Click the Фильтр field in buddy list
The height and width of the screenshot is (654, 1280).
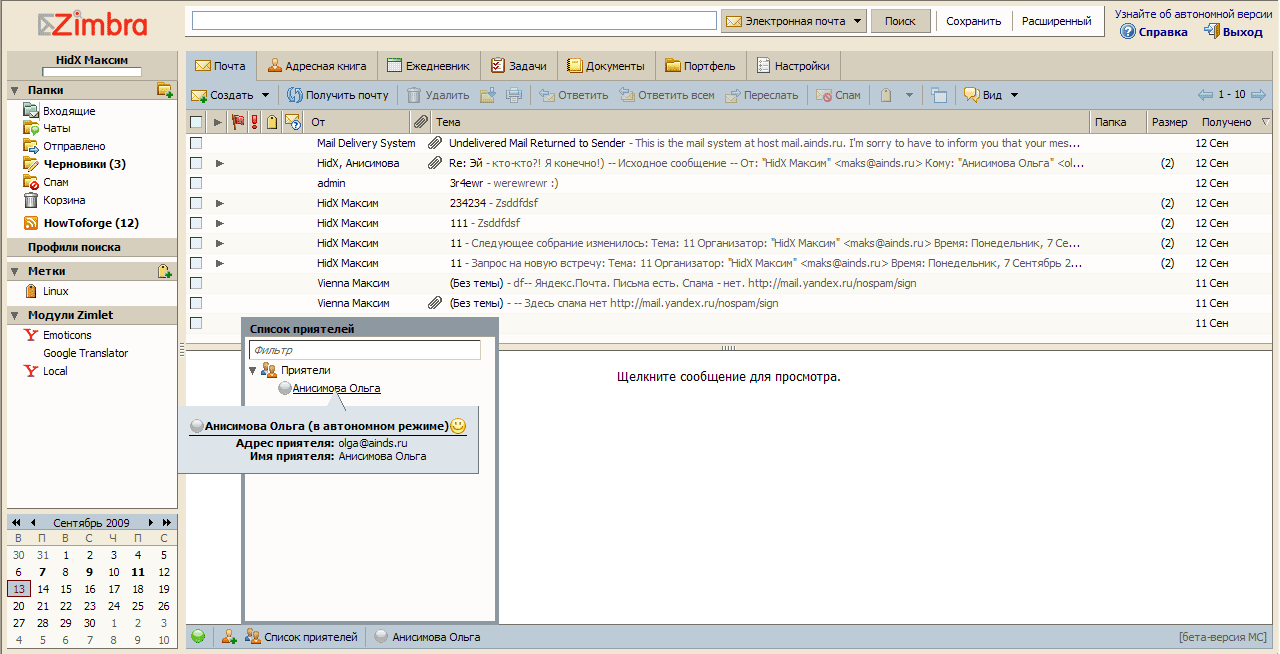(x=364, y=350)
